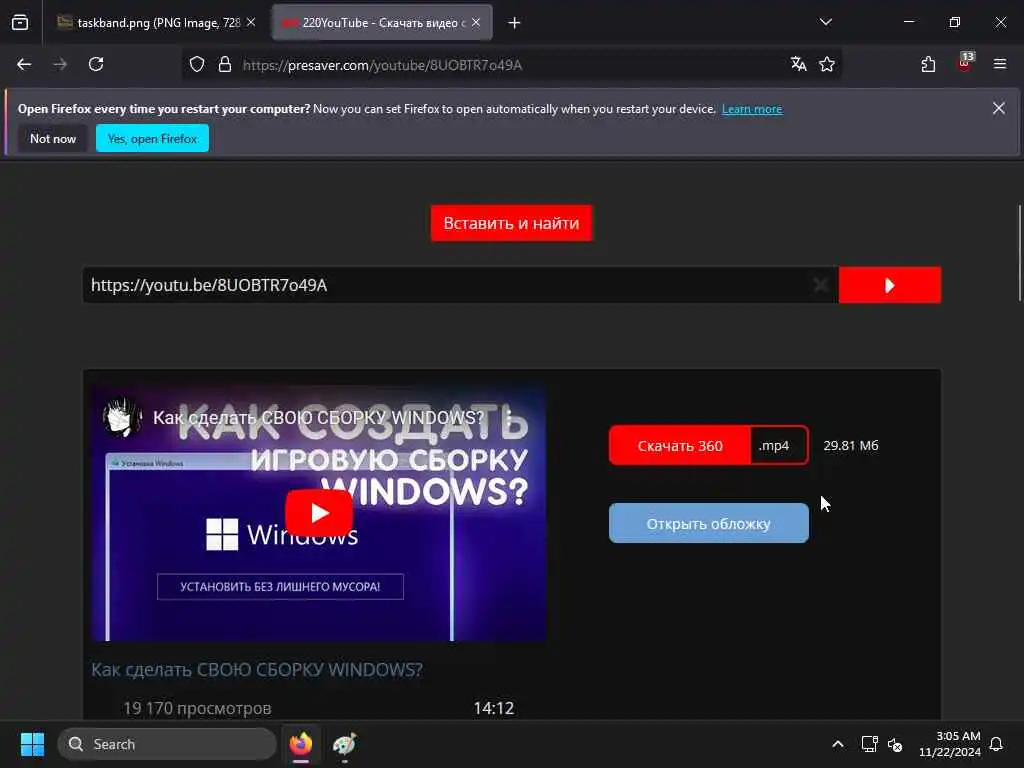Go forward with the forward arrow button

[60, 64]
